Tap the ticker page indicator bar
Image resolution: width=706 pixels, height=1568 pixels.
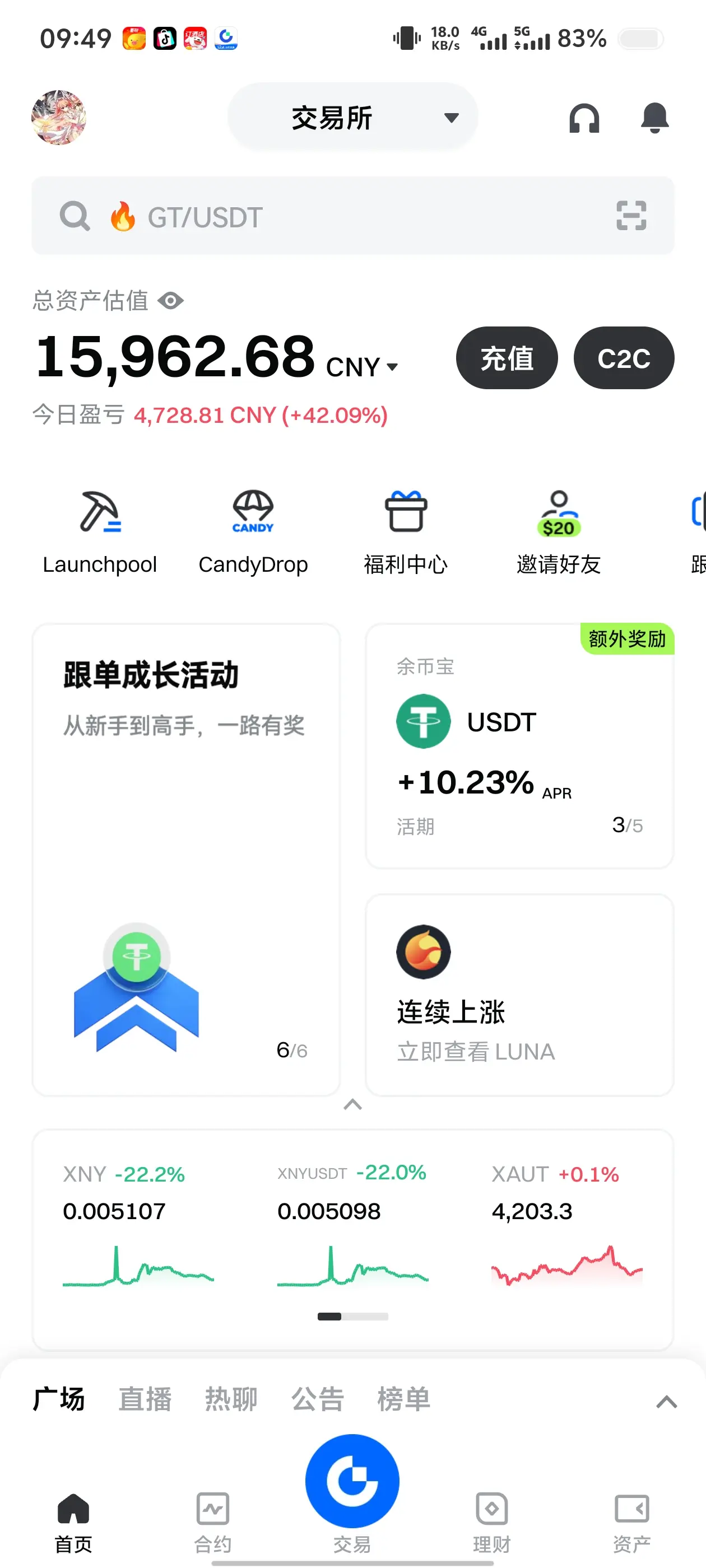pos(352,1317)
